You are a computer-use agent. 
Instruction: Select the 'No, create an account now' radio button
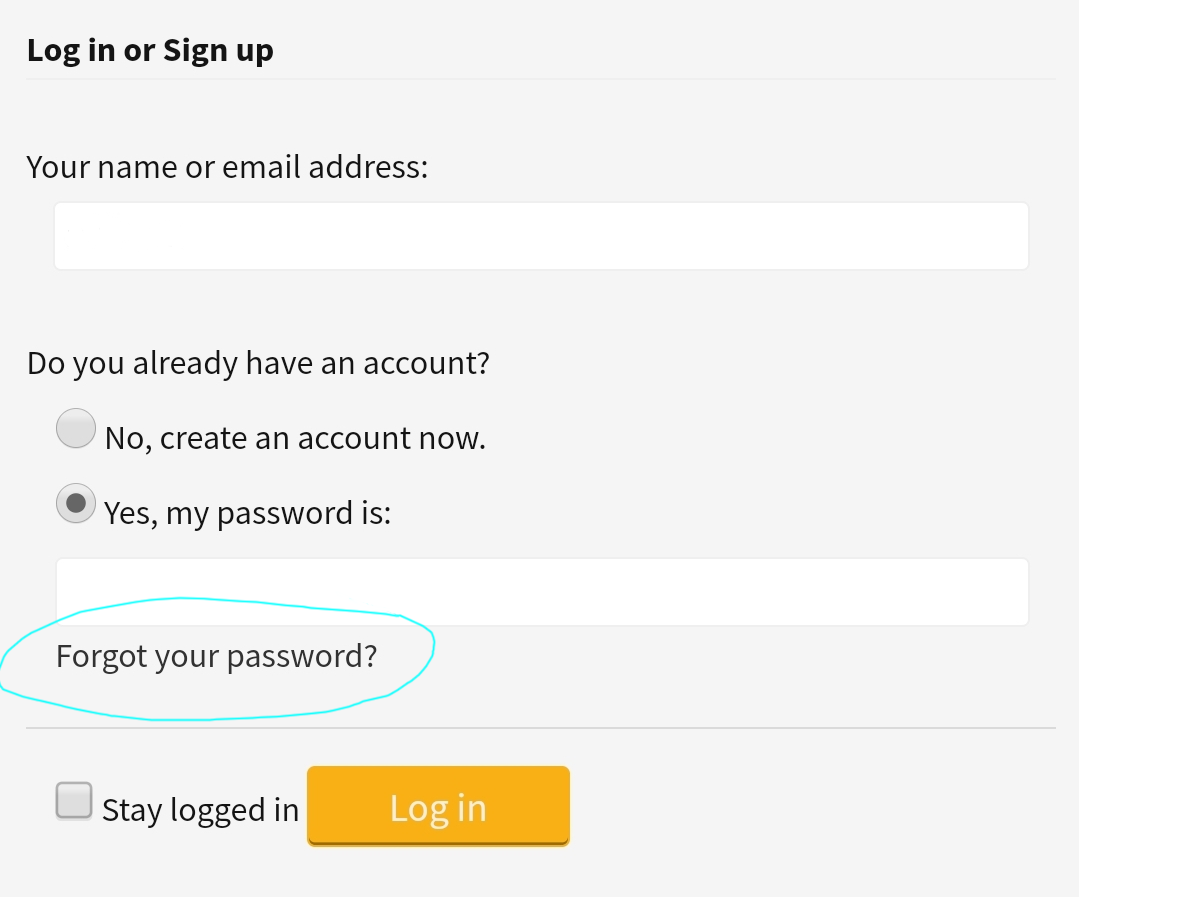coord(76,428)
